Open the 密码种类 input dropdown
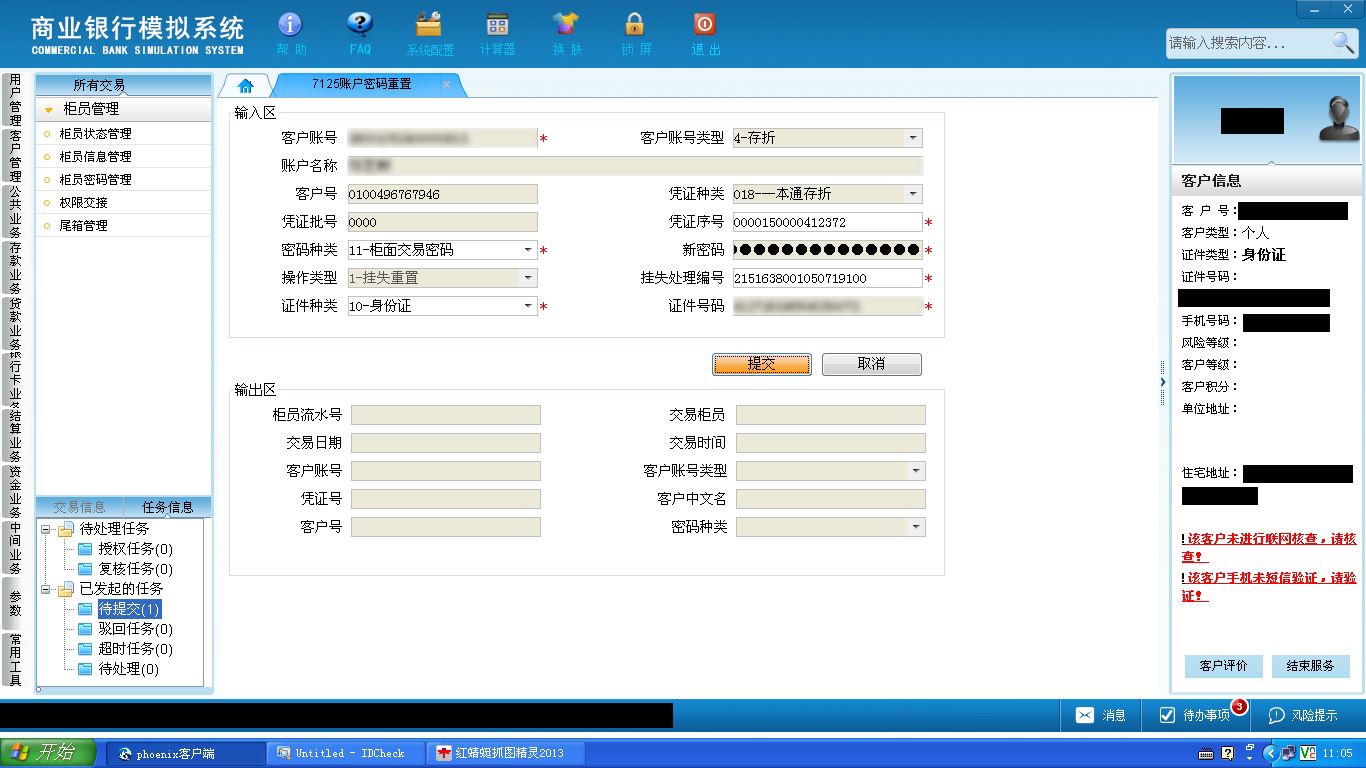The width and height of the screenshot is (1366, 768). (528, 250)
